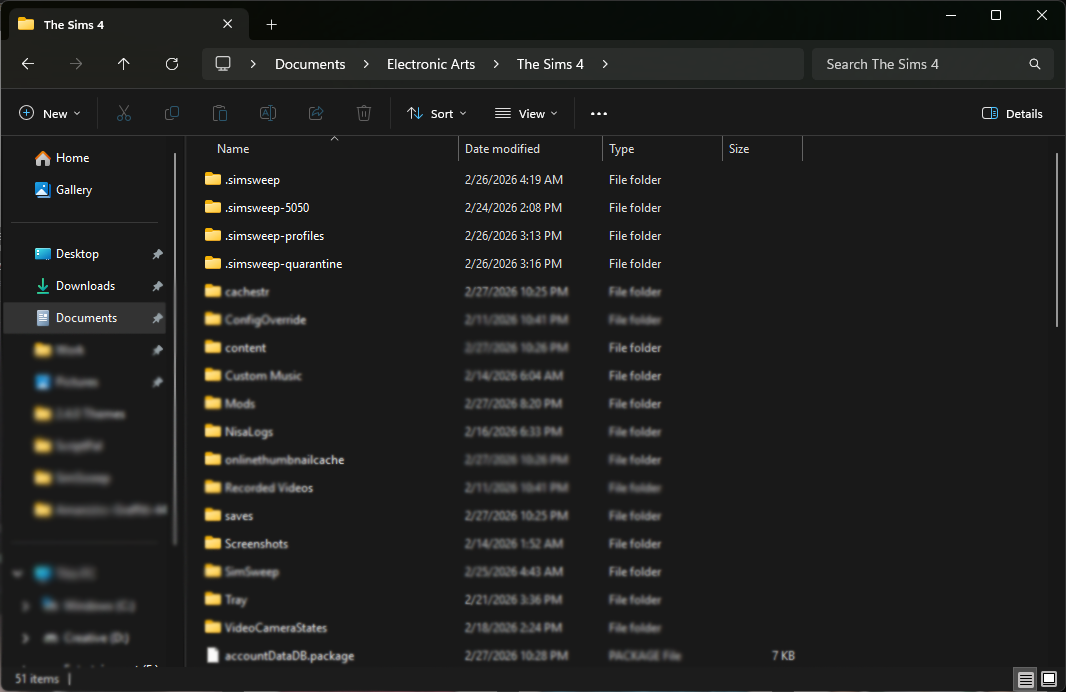The height and width of the screenshot is (692, 1066).
Task: Expand the New item dropdown
Action: pyautogui.click(x=50, y=114)
